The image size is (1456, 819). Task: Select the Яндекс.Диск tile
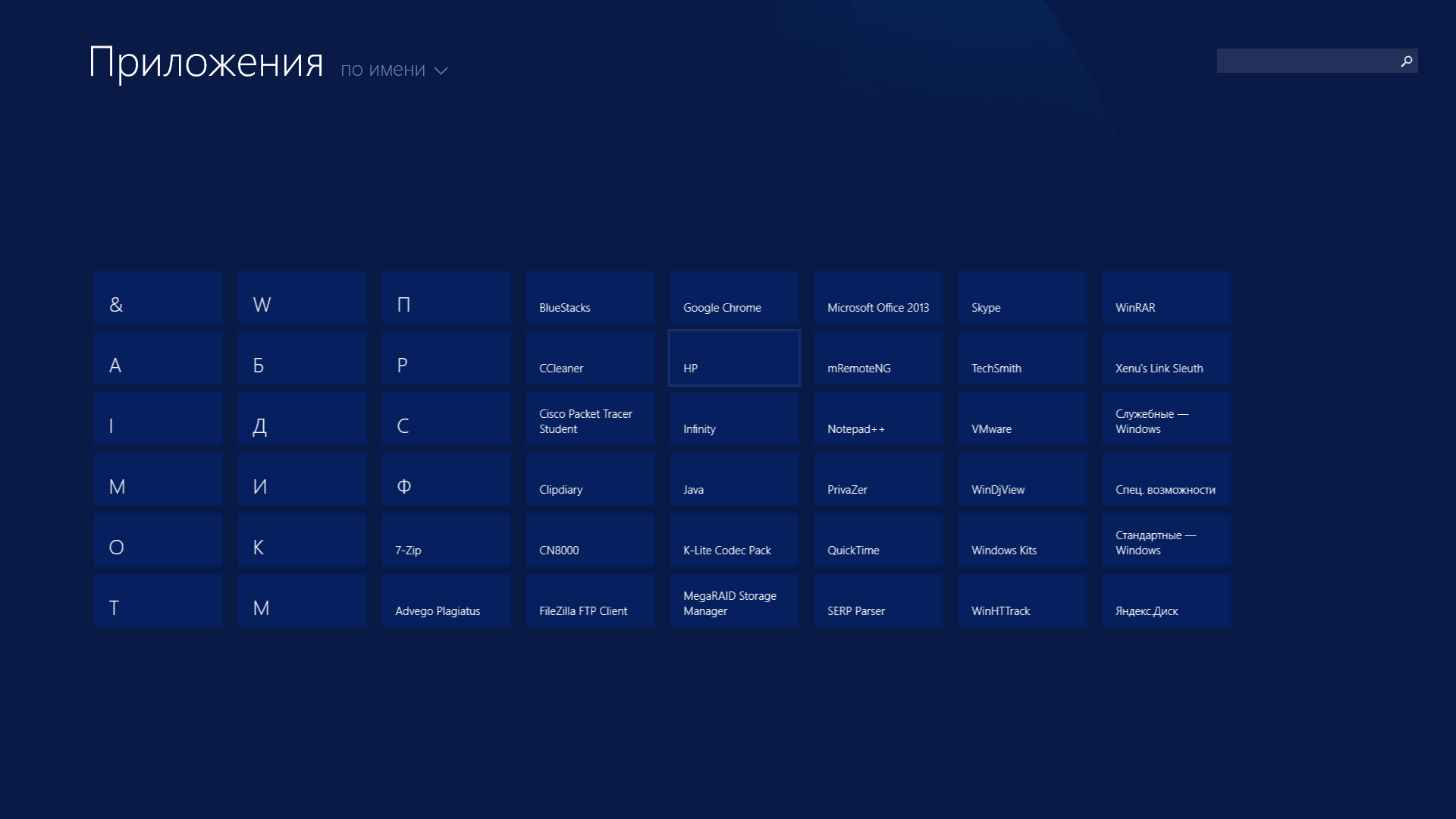click(1166, 601)
